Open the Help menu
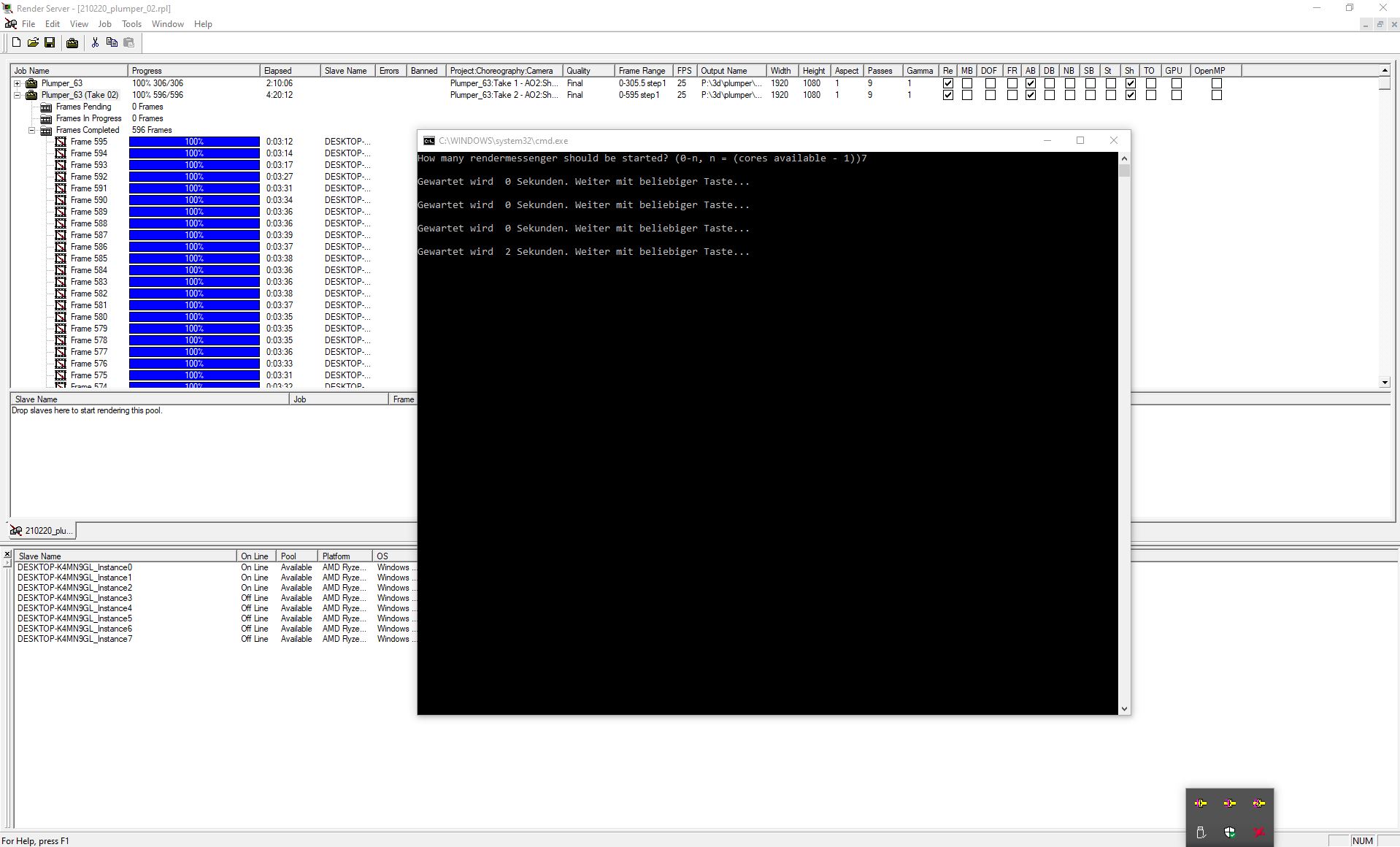 pos(203,24)
